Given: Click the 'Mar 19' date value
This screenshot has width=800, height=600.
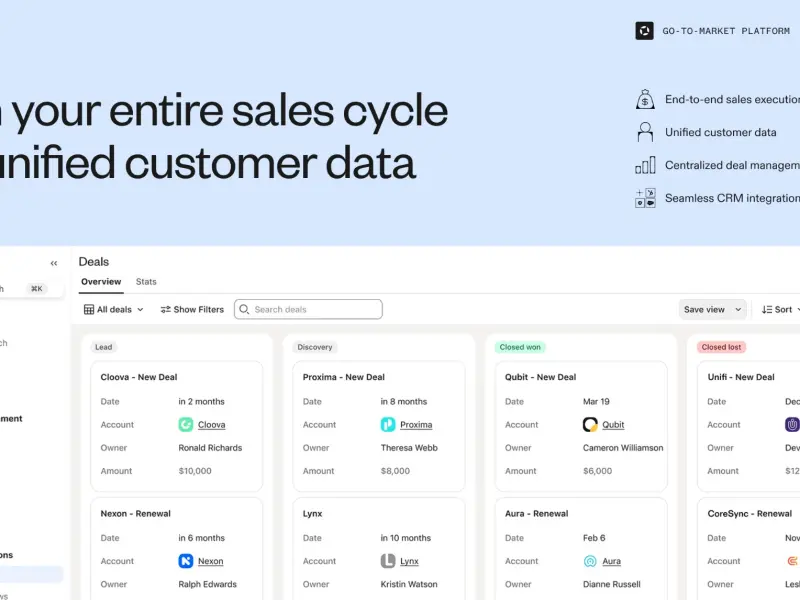Looking at the screenshot, I should [596, 402].
